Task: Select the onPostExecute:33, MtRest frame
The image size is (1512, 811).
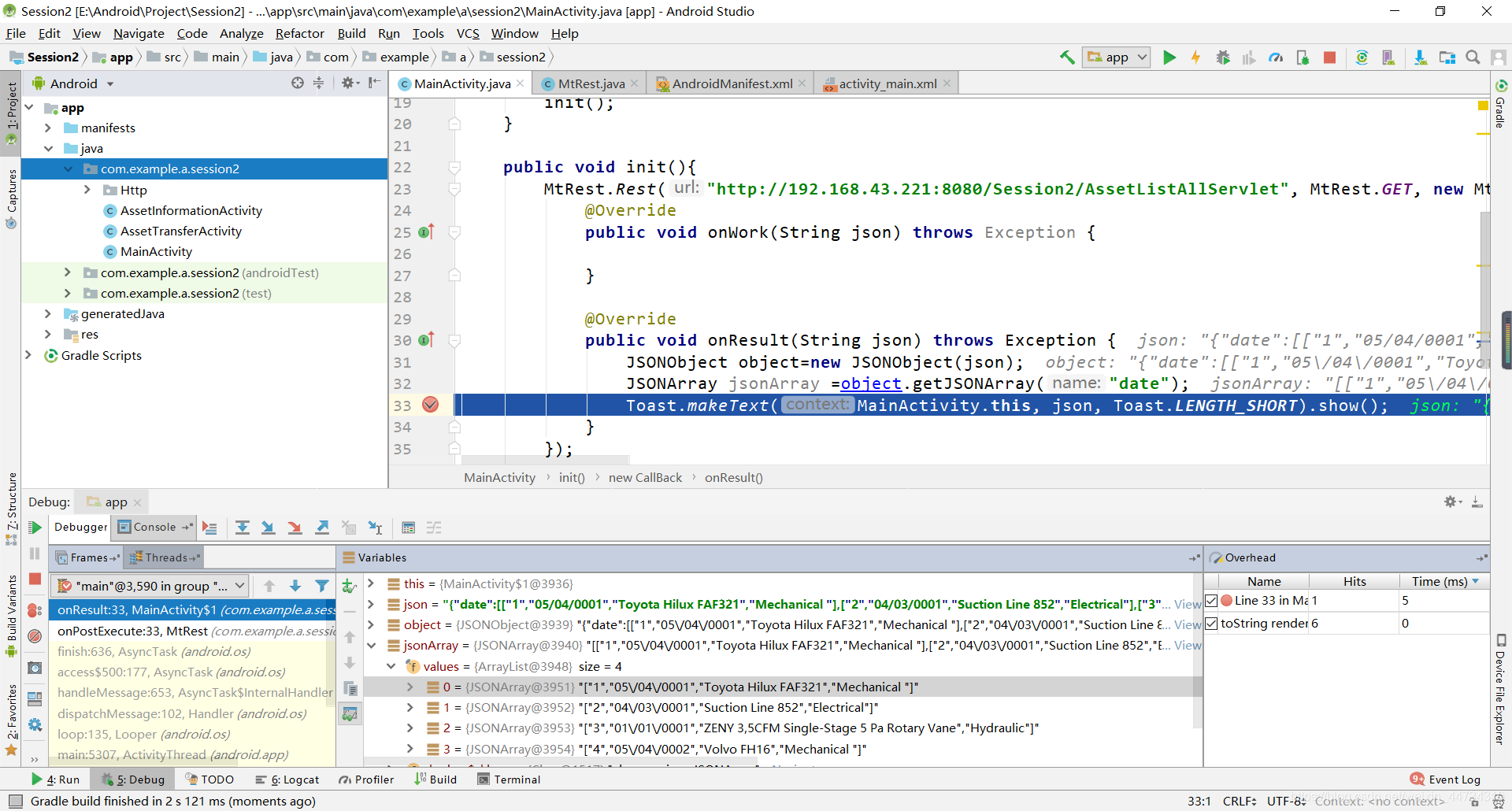Action: click(192, 631)
